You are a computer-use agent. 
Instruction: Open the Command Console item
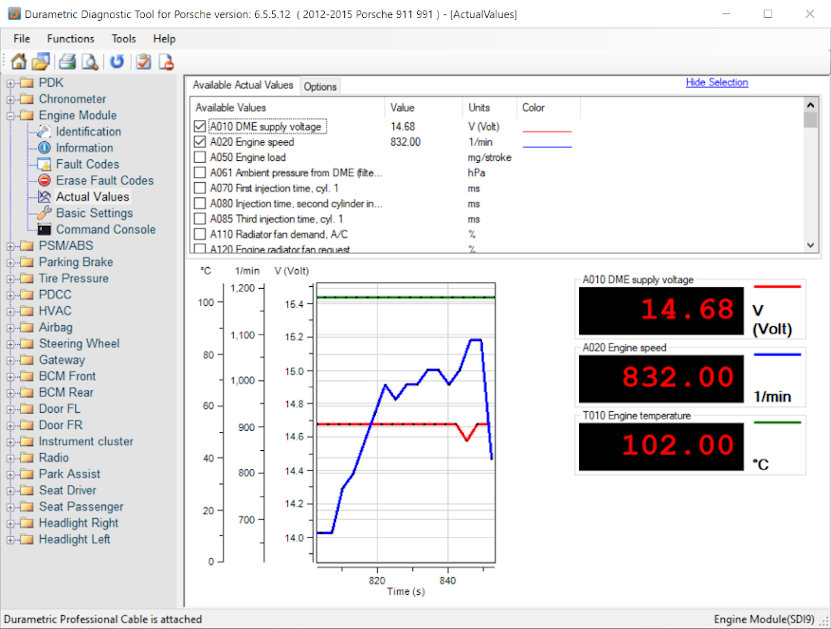[x=106, y=229]
